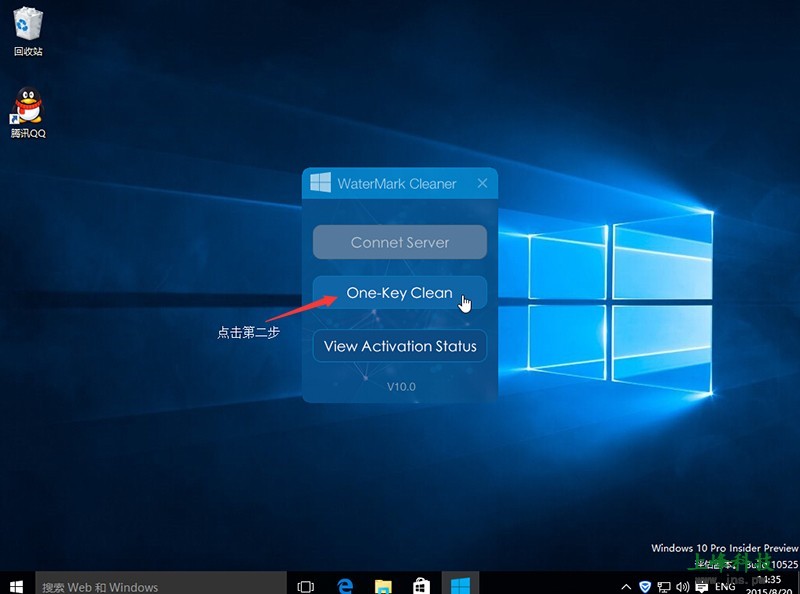Click the One-Key Clean button

click(399, 293)
